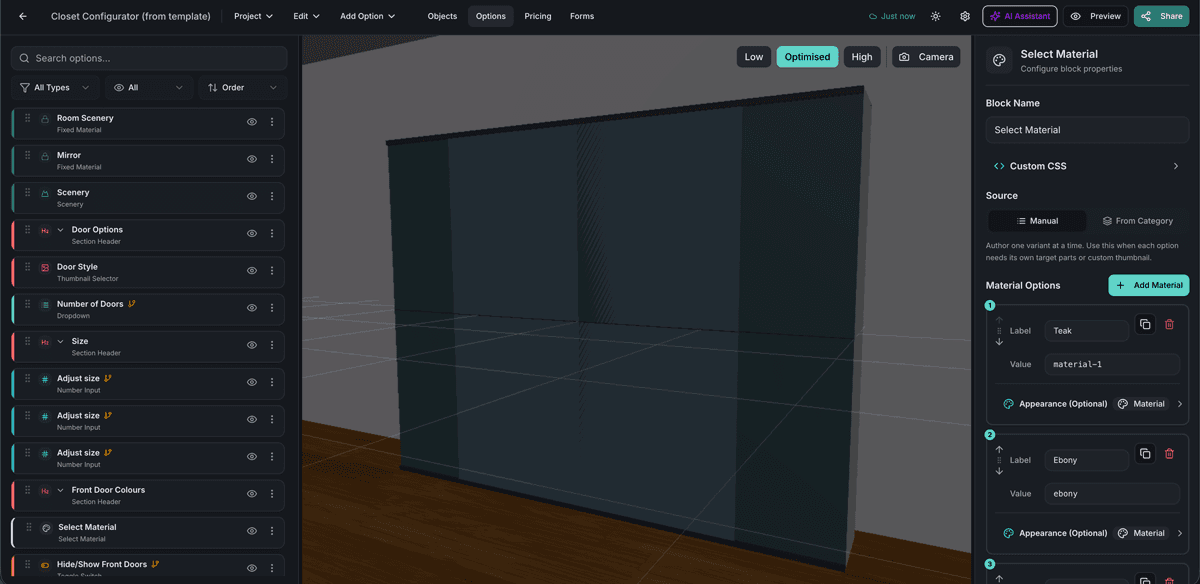The width and height of the screenshot is (1200, 584).
Task: Select the Manual source tab
Action: (x=1037, y=221)
